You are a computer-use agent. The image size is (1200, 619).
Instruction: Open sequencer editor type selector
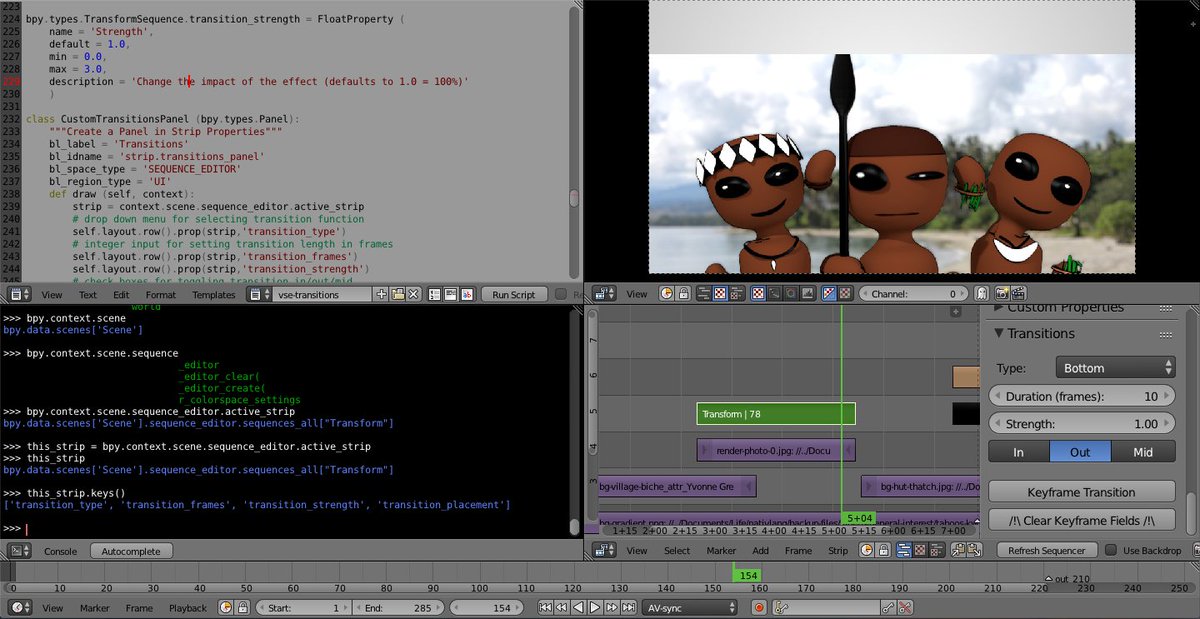point(604,550)
